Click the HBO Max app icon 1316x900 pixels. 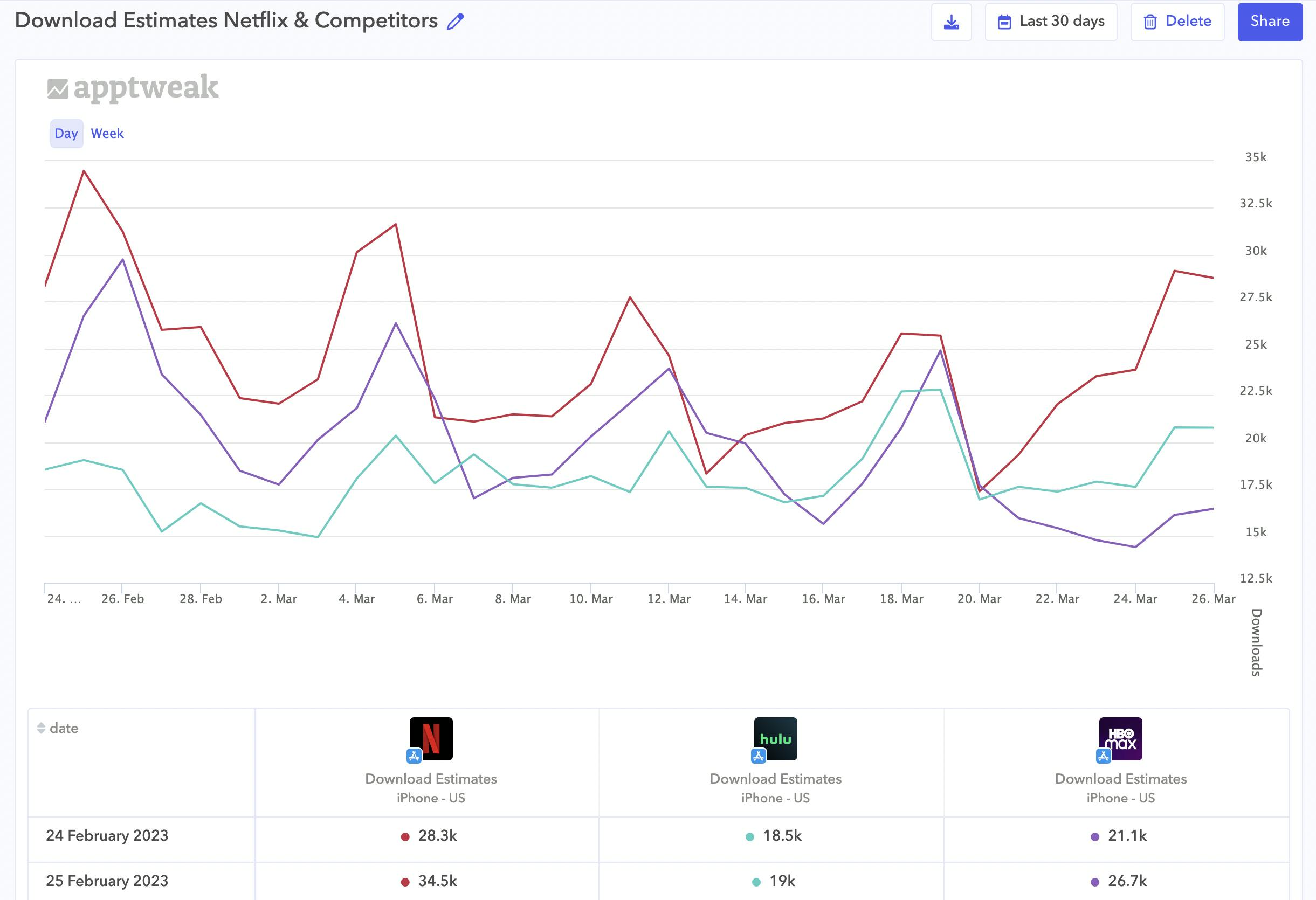tap(1120, 738)
